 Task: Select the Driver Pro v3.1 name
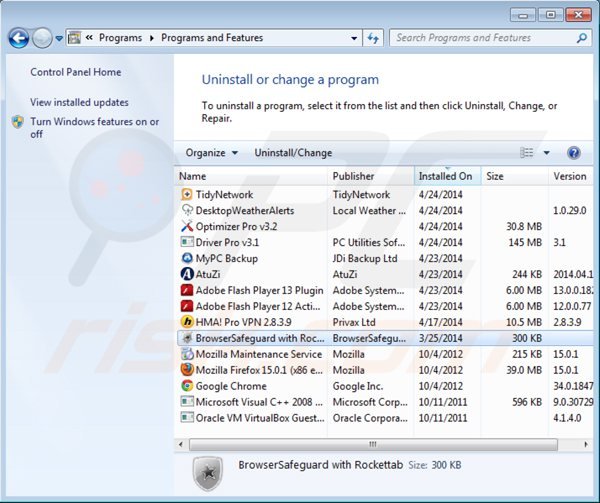pyautogui.click(x=227, y=243)
